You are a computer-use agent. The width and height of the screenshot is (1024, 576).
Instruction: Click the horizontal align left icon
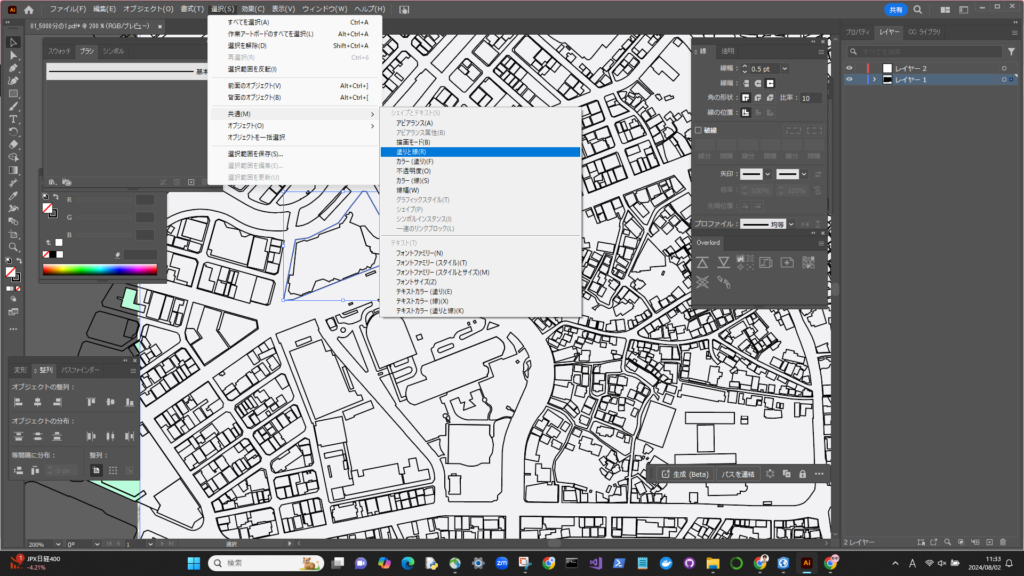pos(18,402)
